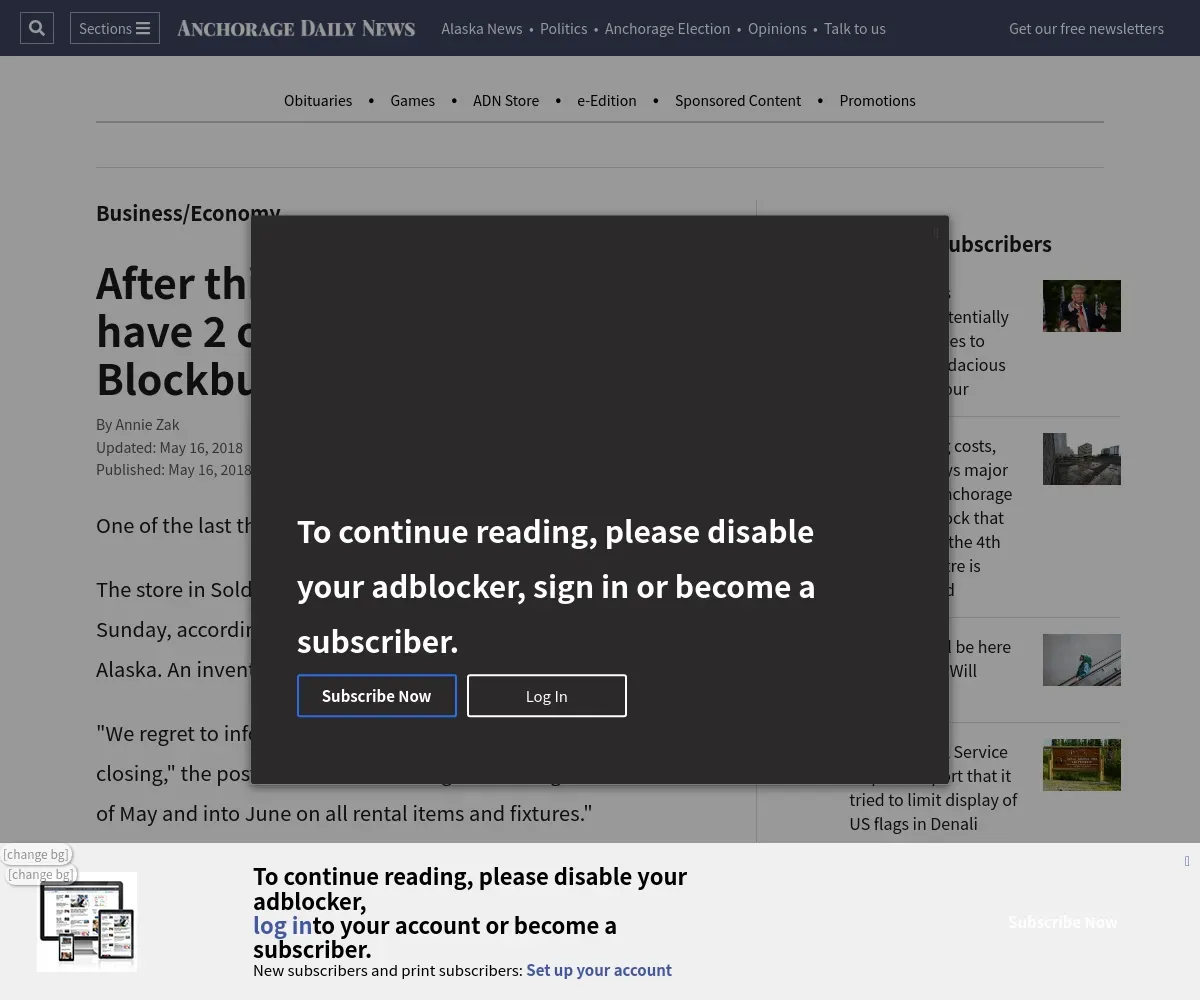Open Promotions page
1200x1000 pixels.
pos(877,100)
